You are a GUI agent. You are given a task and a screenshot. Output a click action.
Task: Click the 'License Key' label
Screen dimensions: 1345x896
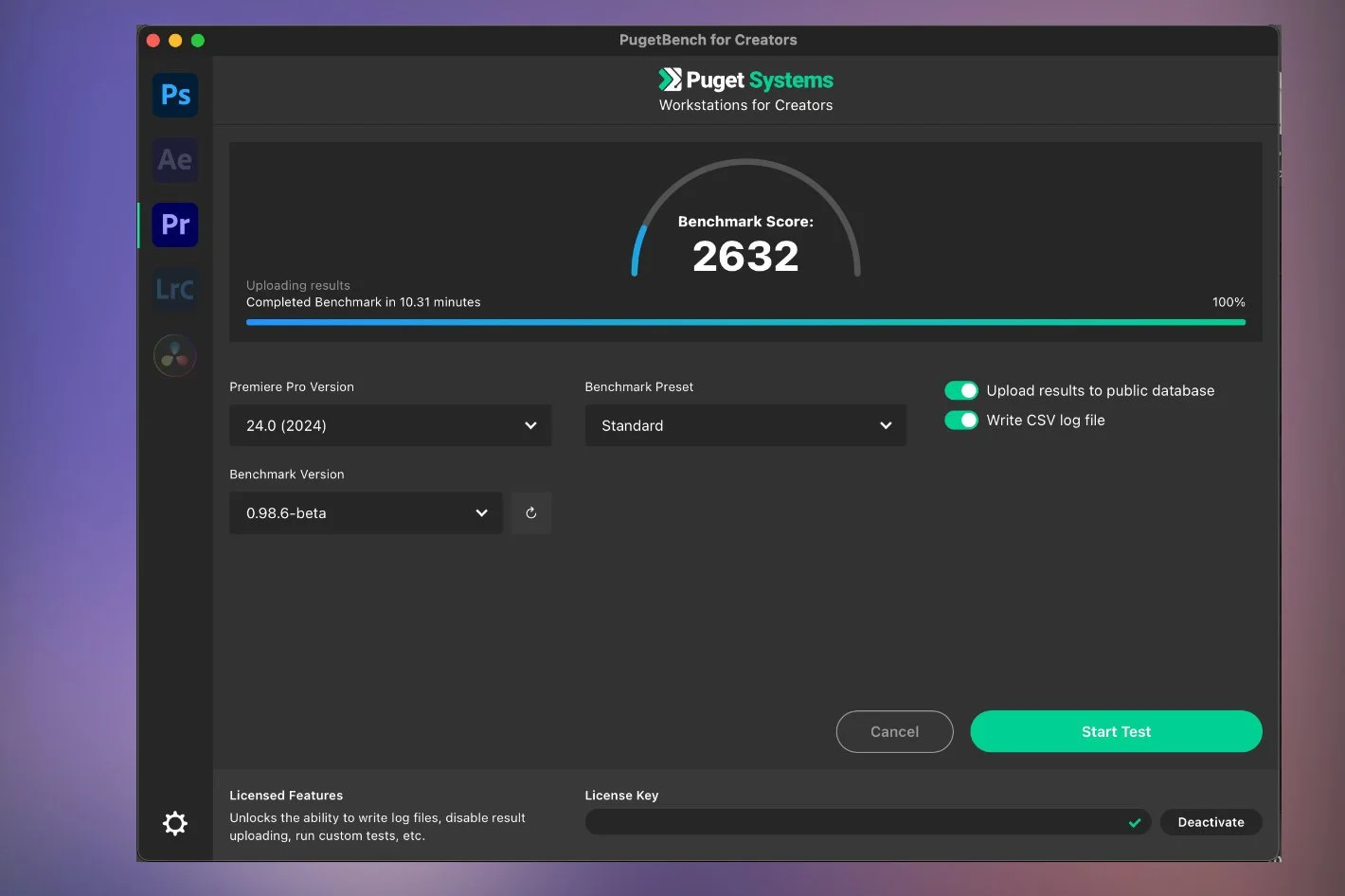coord(621,796)
